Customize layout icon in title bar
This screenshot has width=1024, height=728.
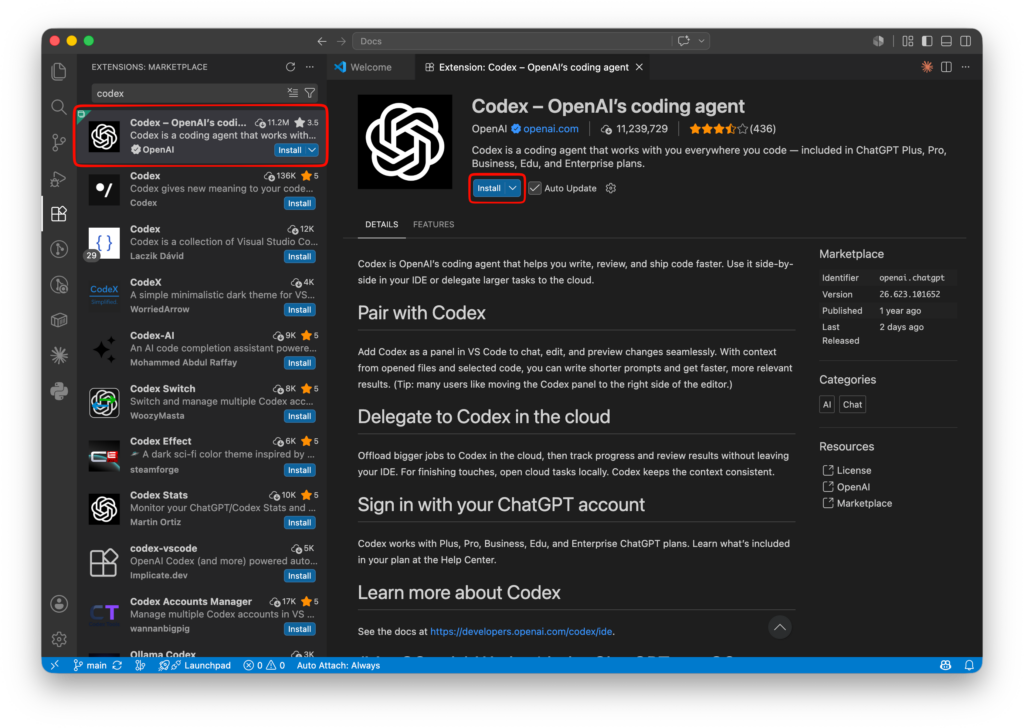[x=908, y=41]
